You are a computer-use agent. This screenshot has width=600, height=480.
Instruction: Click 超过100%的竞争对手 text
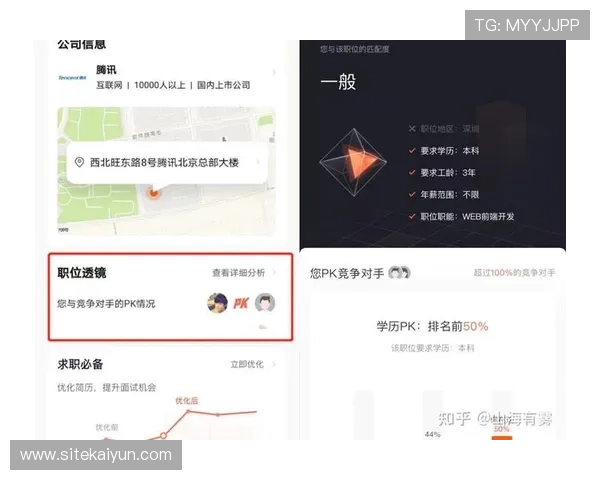514,273
